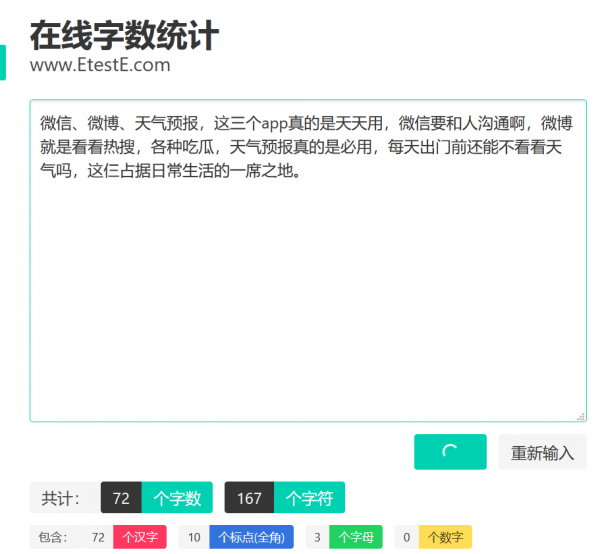Viewport: 600px width, 554px height.
Task: Click the green loading spinner button
Action: pyautogui.click(x=450, y=452)
